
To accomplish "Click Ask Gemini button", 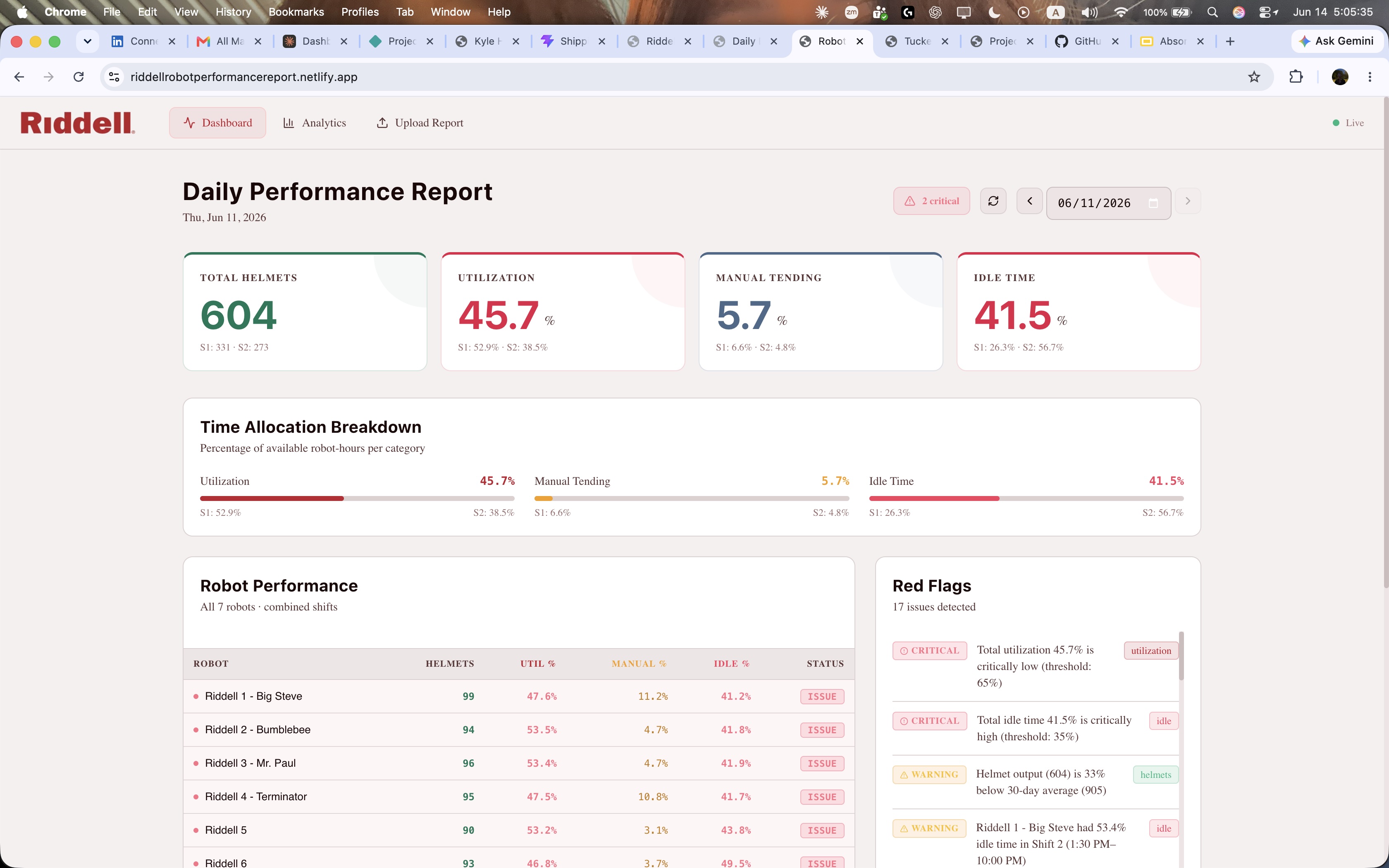I will click(1337, 41).
